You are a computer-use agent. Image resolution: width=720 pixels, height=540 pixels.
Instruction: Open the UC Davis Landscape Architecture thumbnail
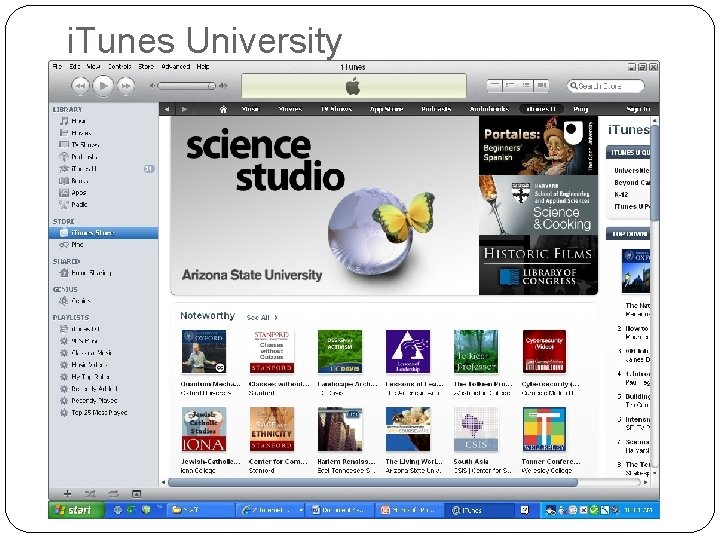(x=340, y=352)
